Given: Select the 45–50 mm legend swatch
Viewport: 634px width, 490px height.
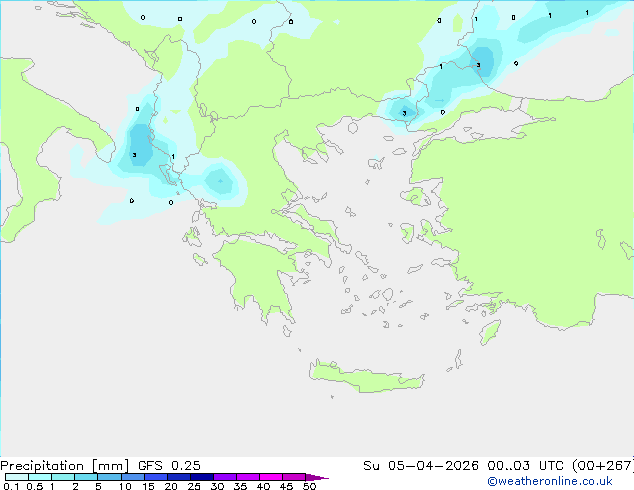Looking at the screenshot, I should click(x=294, y=477).
